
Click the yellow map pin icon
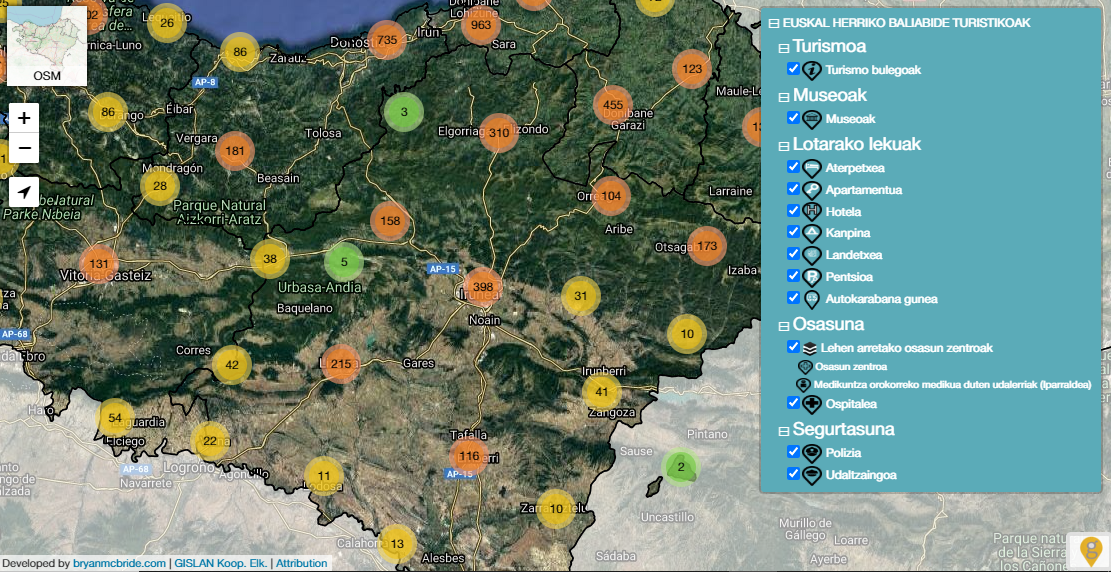[1089, 551]
